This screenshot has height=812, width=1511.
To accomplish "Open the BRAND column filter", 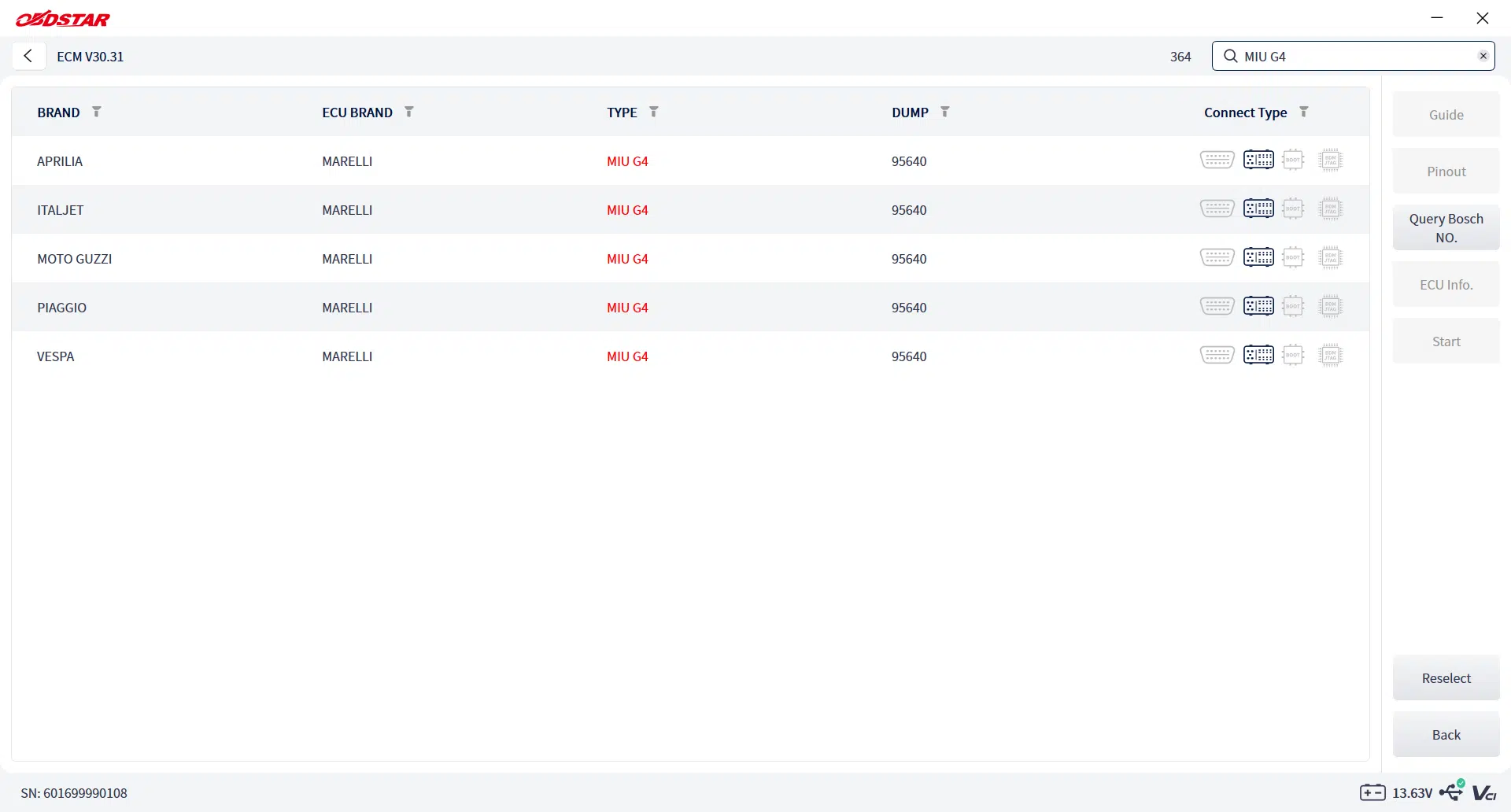I will point(97,112).
